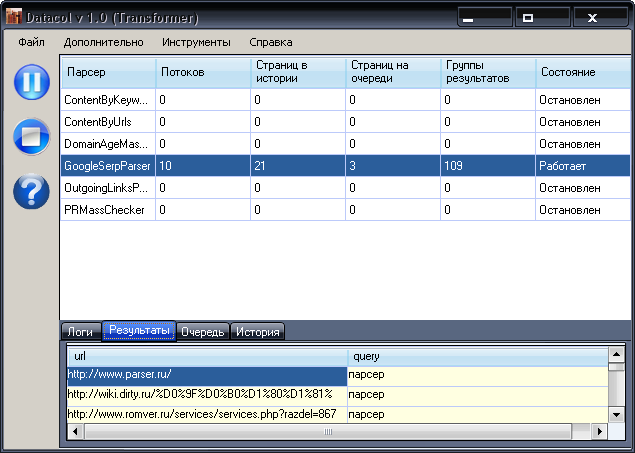Select the GoogleSerpParser row
The image size is (635, 453).
coord(105,166)
